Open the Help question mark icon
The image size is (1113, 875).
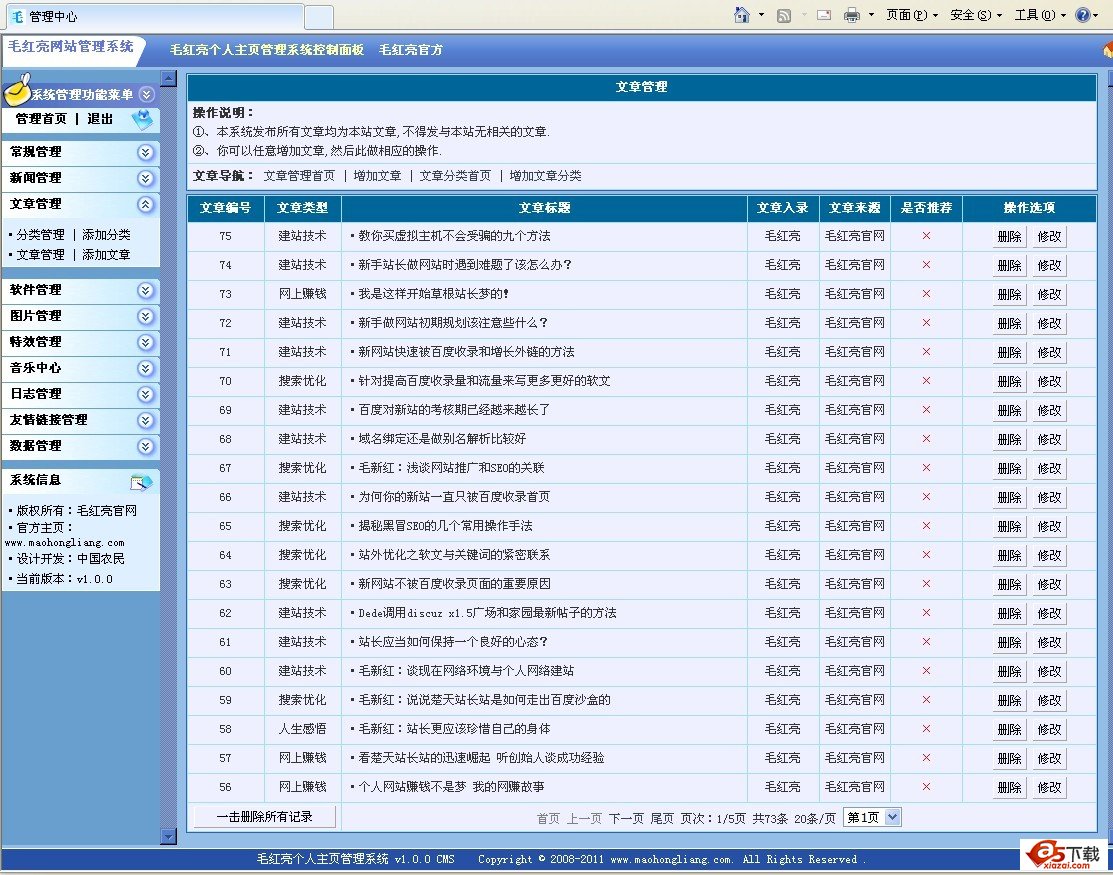pos(1083,15)
